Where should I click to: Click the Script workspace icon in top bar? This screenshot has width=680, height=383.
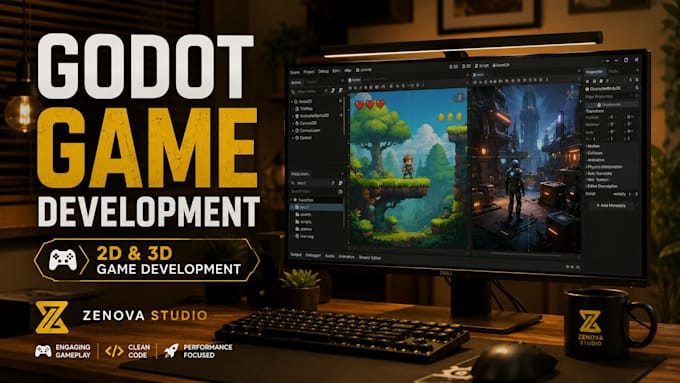point(476,65)
